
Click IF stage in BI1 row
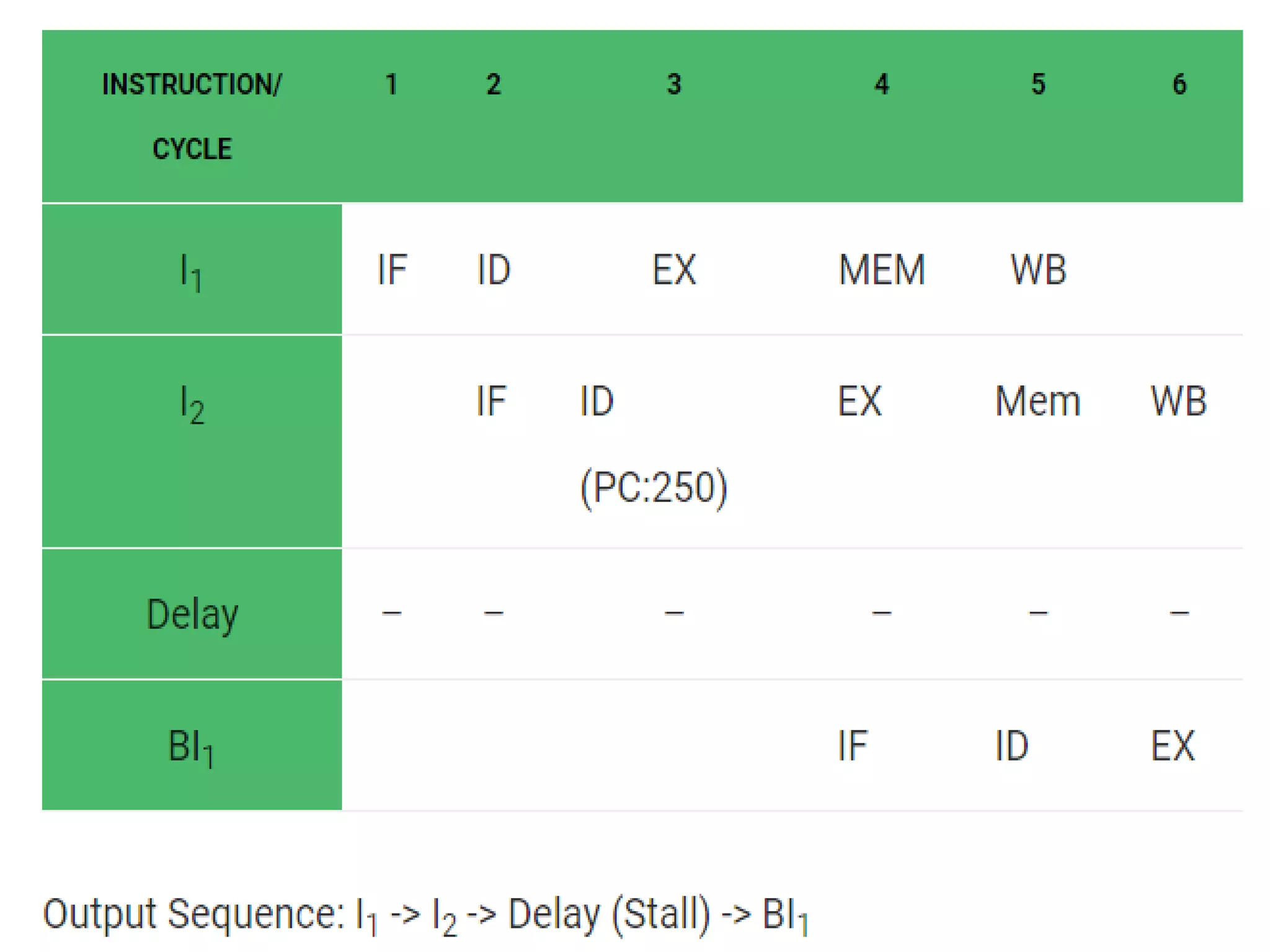853,746
